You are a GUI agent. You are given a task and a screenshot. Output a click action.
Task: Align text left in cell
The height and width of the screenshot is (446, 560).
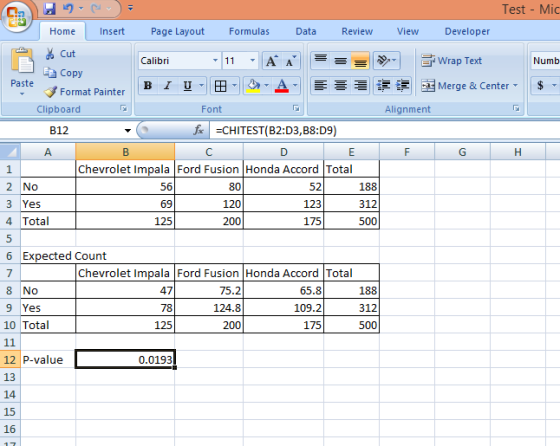point(321,86)
